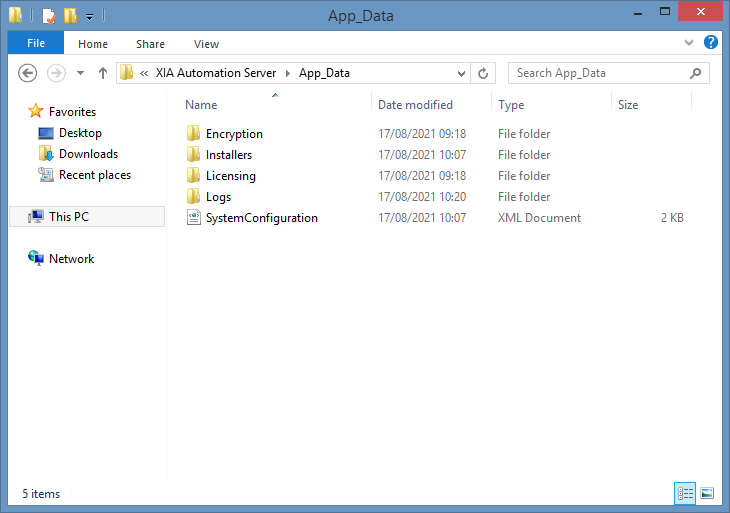The height and width of the screenshot is (513, 730).
Task: Click the Properties quick access icon
Action: tap(49, 16)
